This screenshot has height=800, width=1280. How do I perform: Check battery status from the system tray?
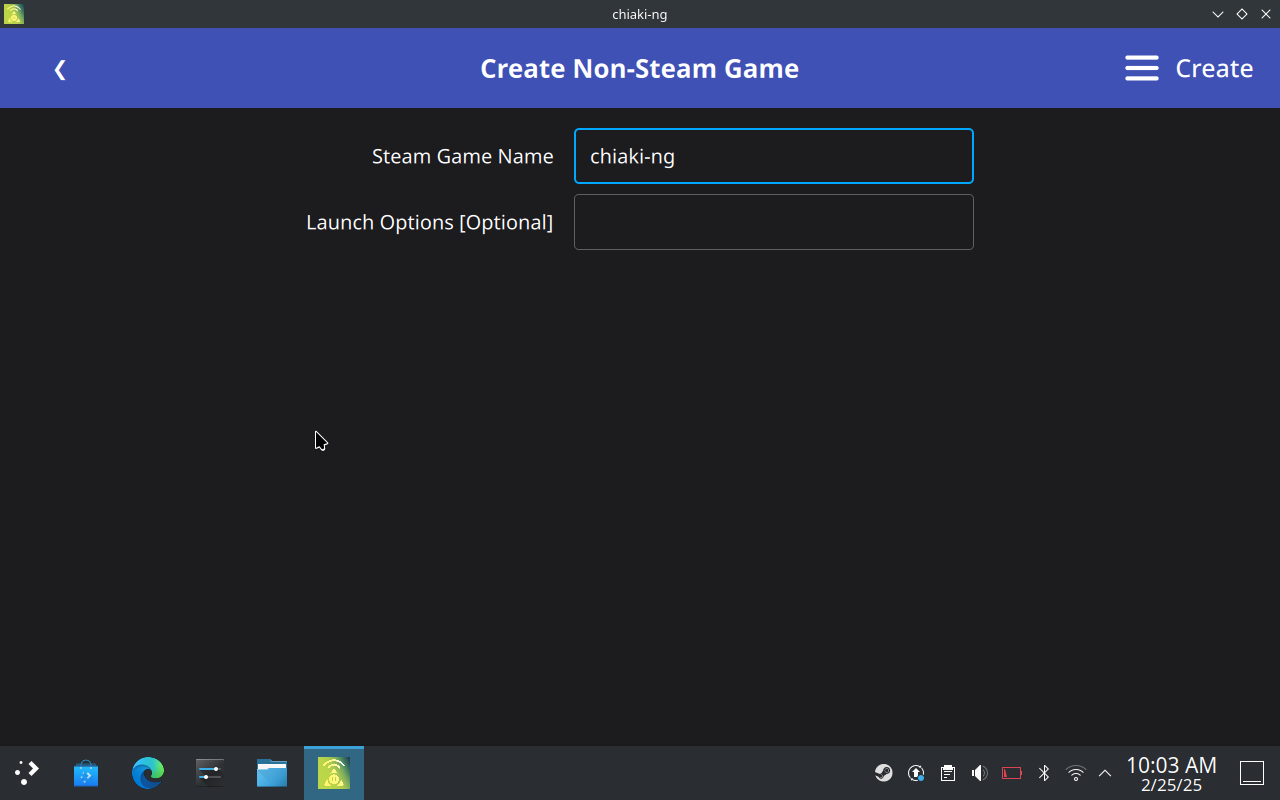[x=1011, y=772]
